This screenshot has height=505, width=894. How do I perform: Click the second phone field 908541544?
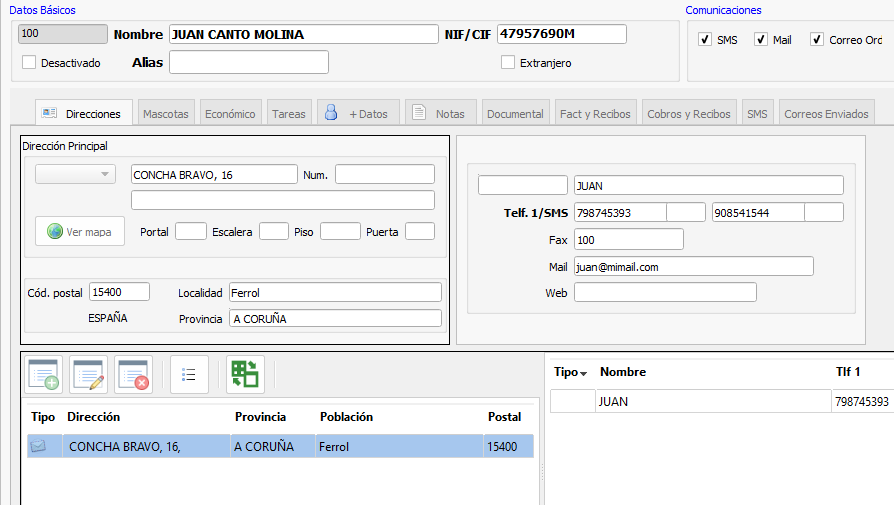point(758,213)
